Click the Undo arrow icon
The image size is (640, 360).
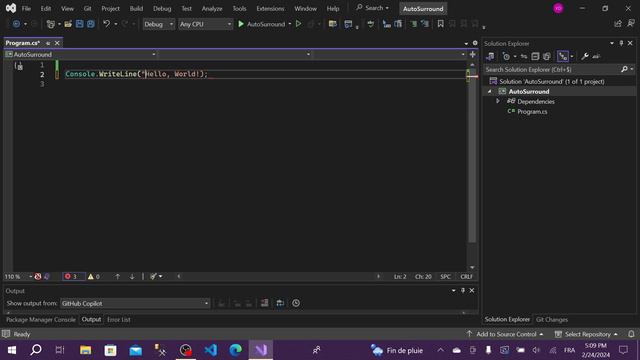107,24
